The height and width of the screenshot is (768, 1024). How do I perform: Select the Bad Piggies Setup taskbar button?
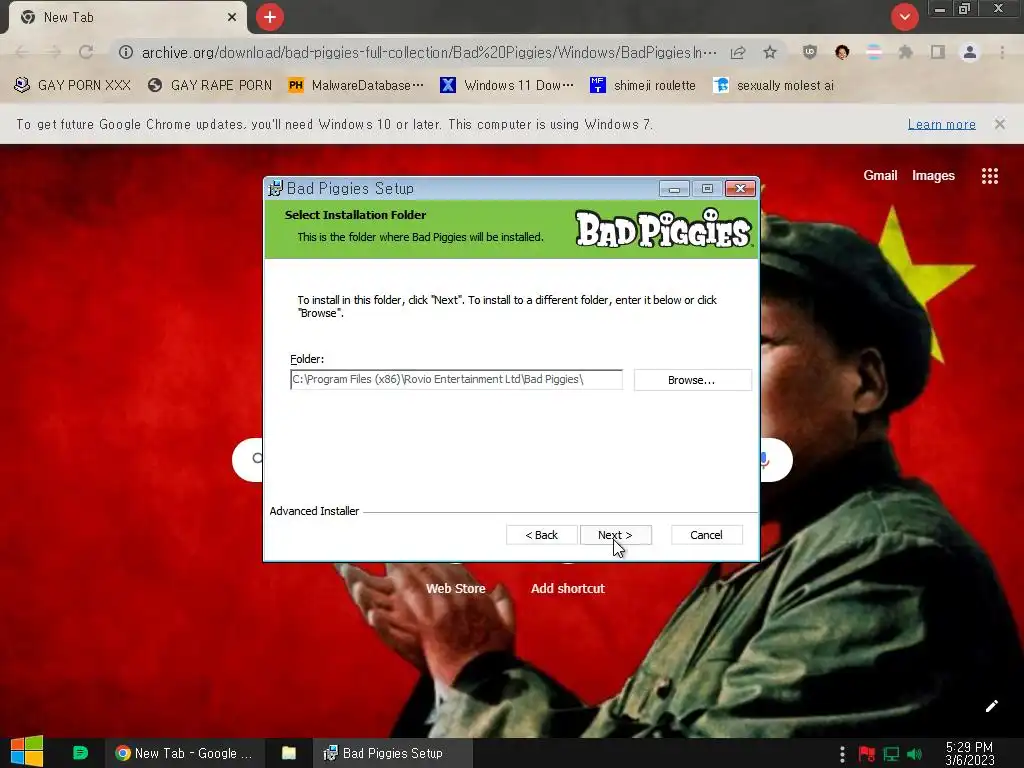point(392,753)
